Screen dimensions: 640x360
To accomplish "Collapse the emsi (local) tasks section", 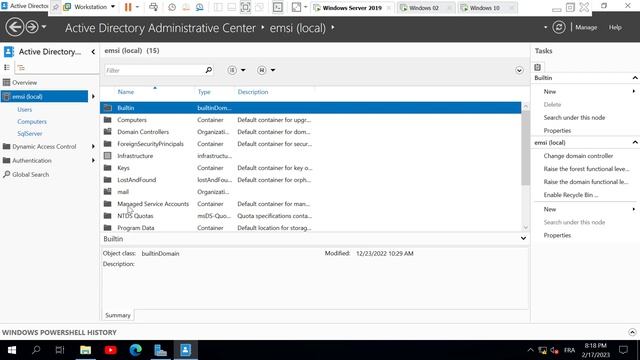I will tap(635, 142).
